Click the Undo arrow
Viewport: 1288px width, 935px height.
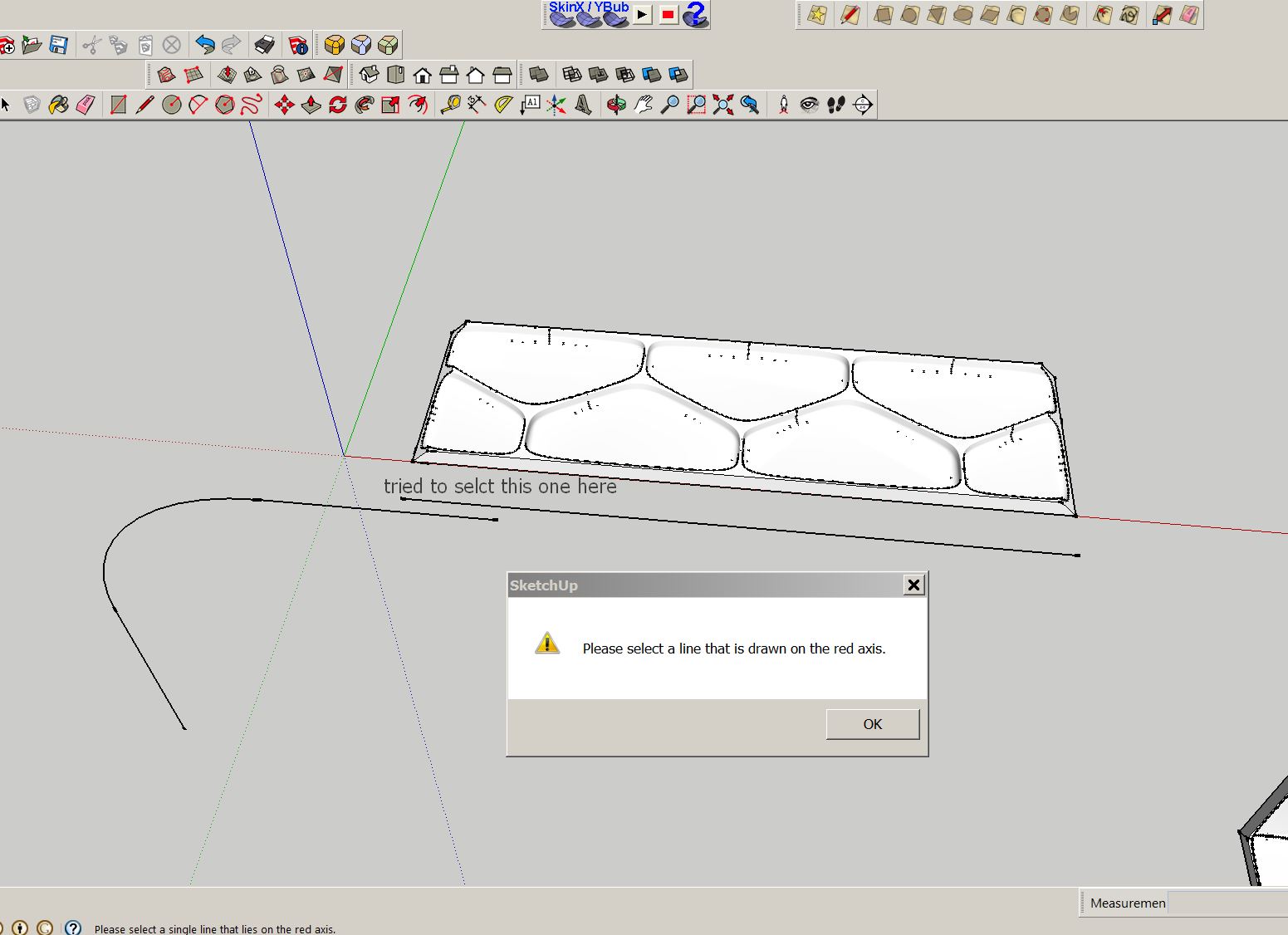point(204,45)
